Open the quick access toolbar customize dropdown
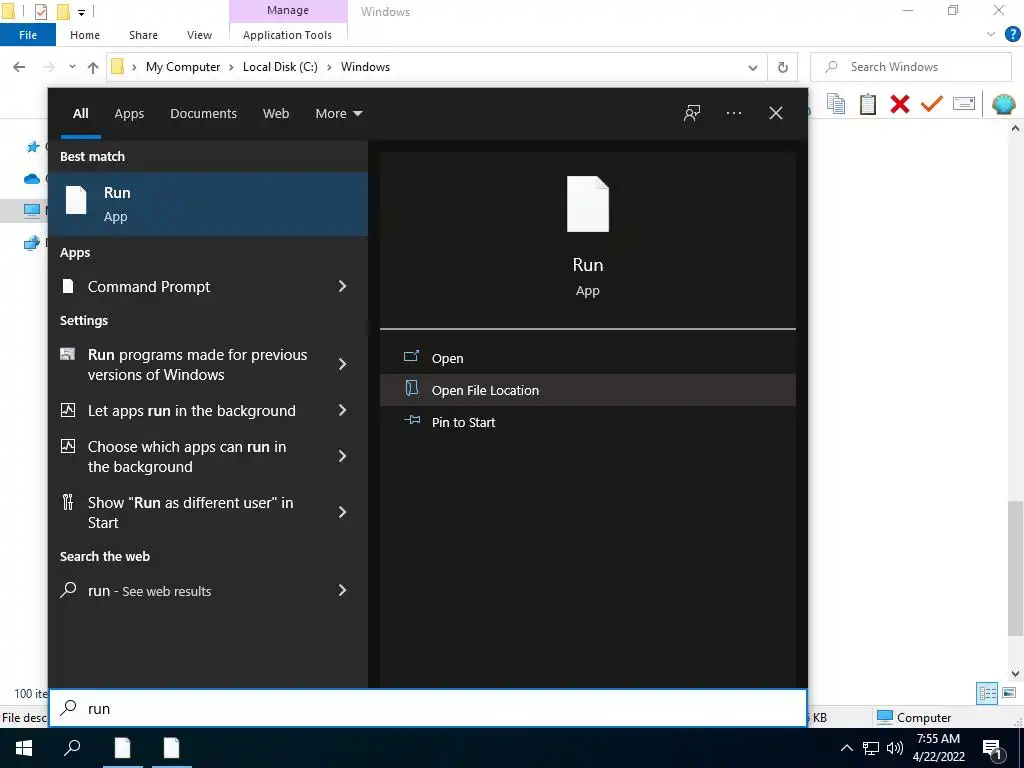This screenshot has height=768, width=1024. coord(81,12)
